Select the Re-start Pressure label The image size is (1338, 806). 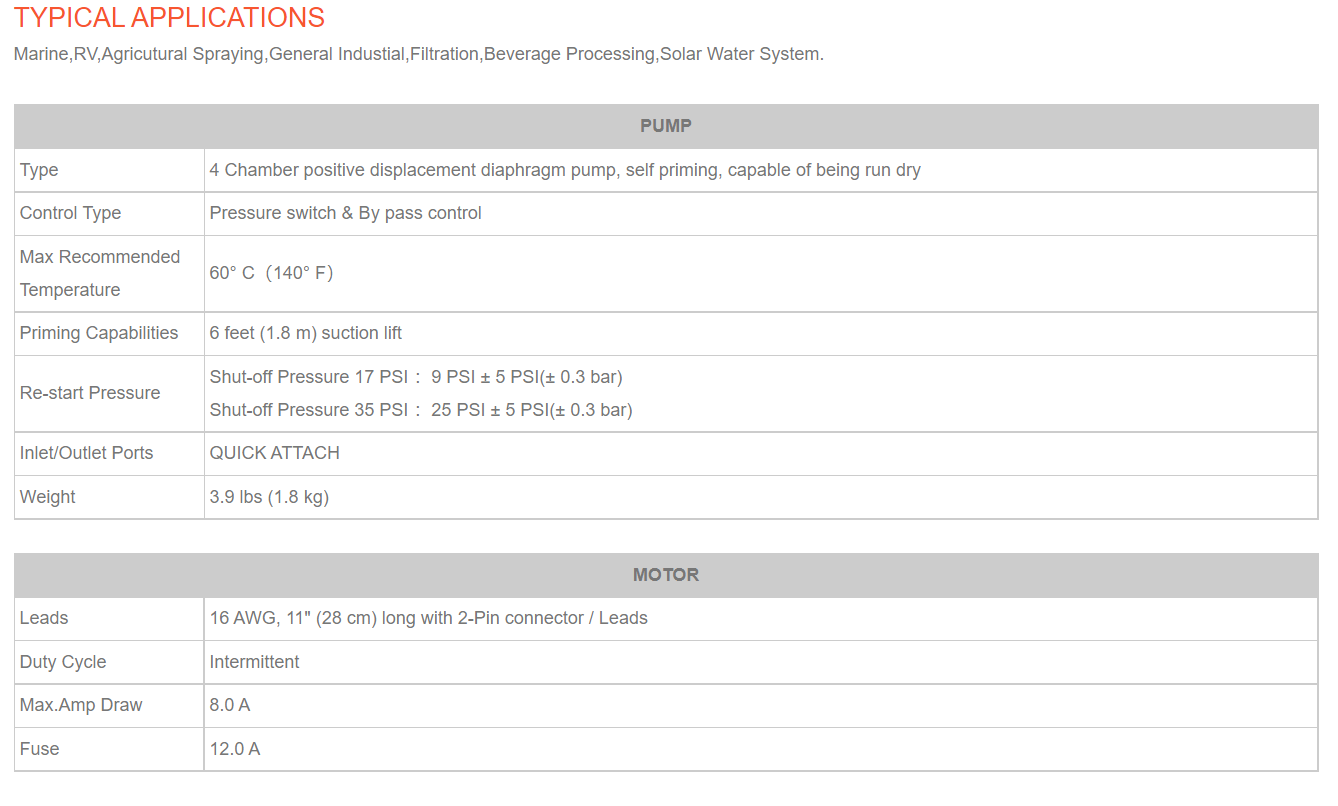coord(90,393)
